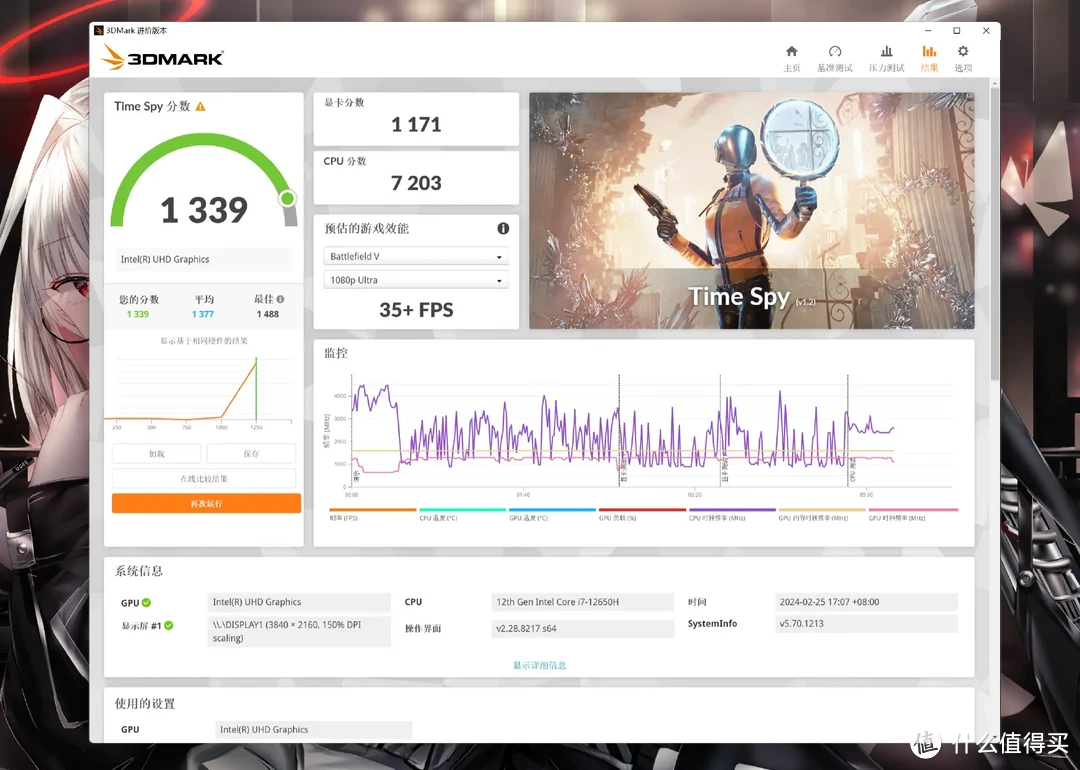Screen dimensions: 1080x770
Task: Click green check icon next to 显示屏 #1
Action: [169, 625]
